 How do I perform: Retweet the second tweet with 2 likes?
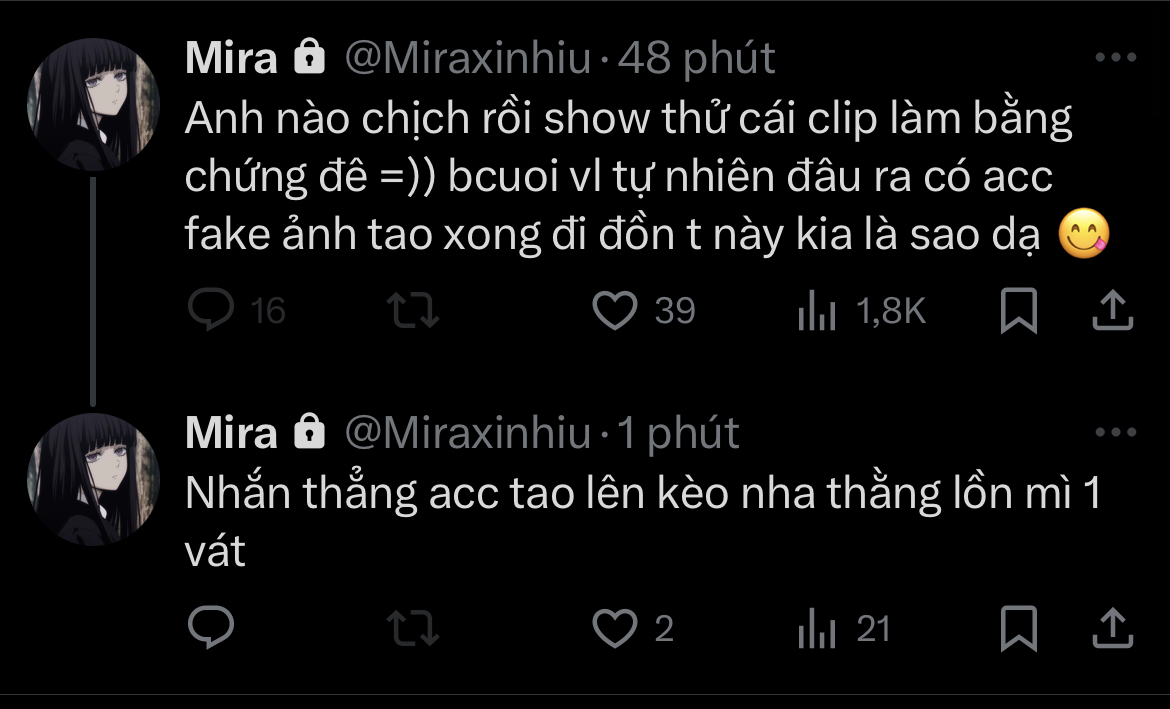413,629
